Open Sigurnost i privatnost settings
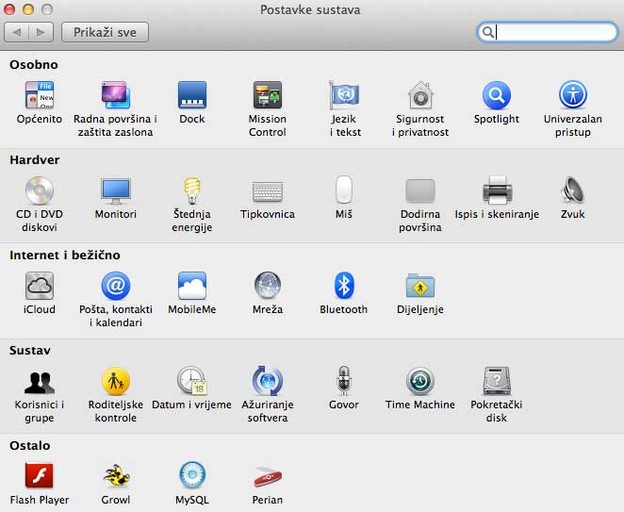The width and height of the screenshot is (624, 512). [x=420, y=96]
